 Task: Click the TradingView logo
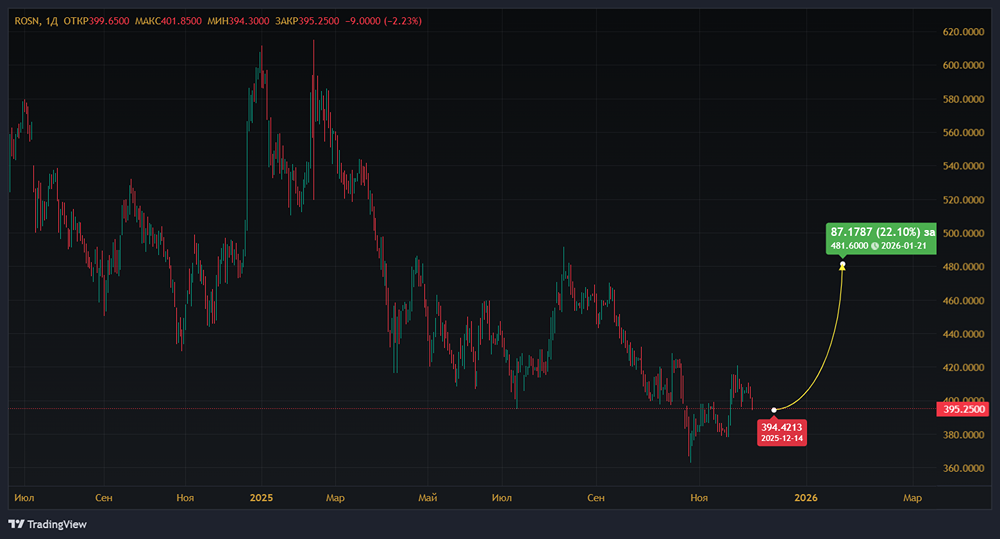tap(48, 524)
